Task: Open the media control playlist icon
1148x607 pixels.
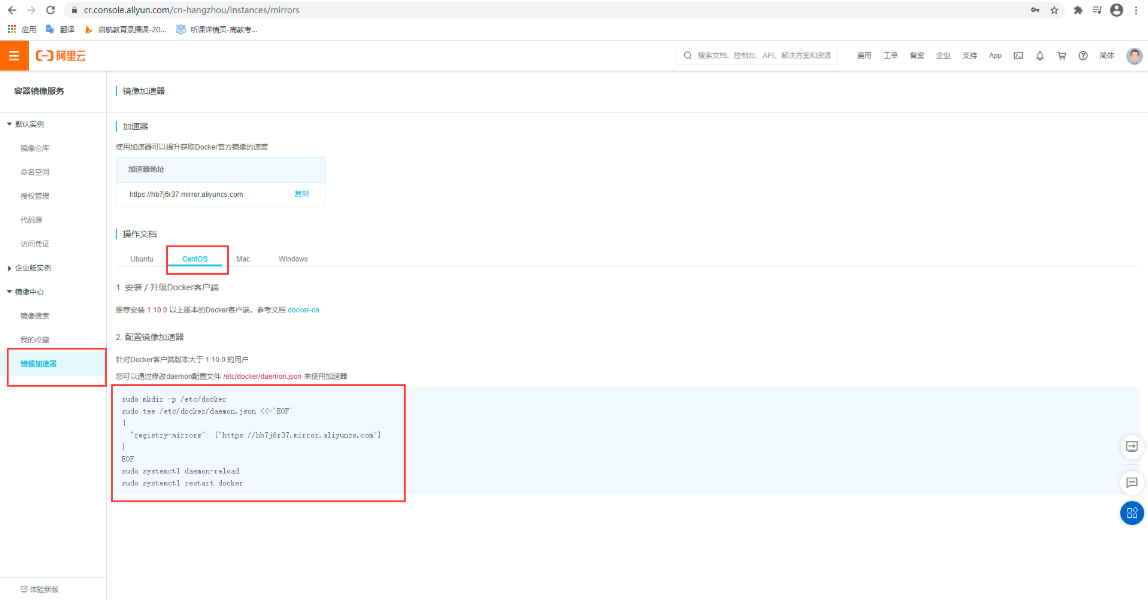Action: point(1097,10)
